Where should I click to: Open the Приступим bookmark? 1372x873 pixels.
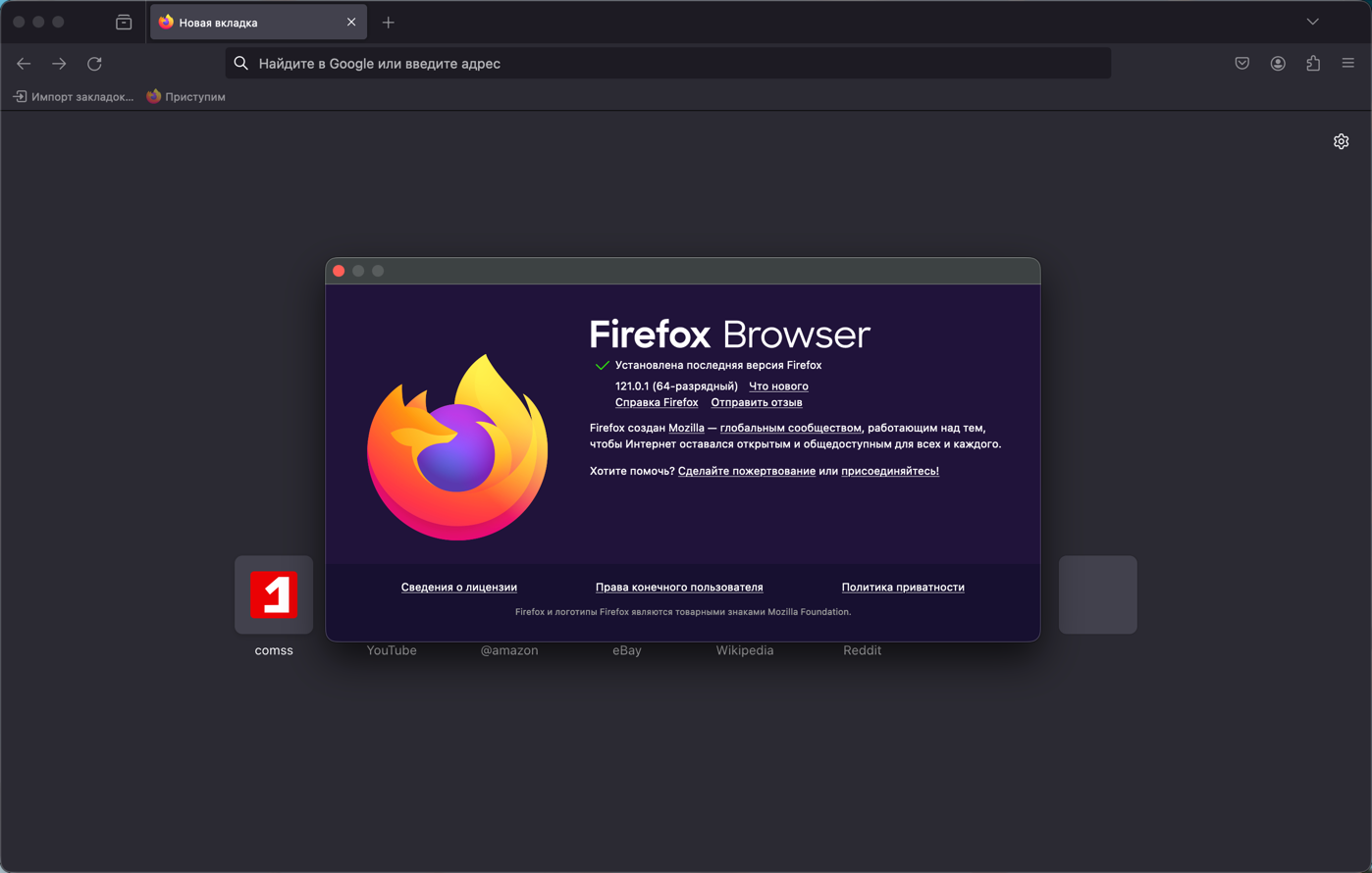(x=186, y=97)
